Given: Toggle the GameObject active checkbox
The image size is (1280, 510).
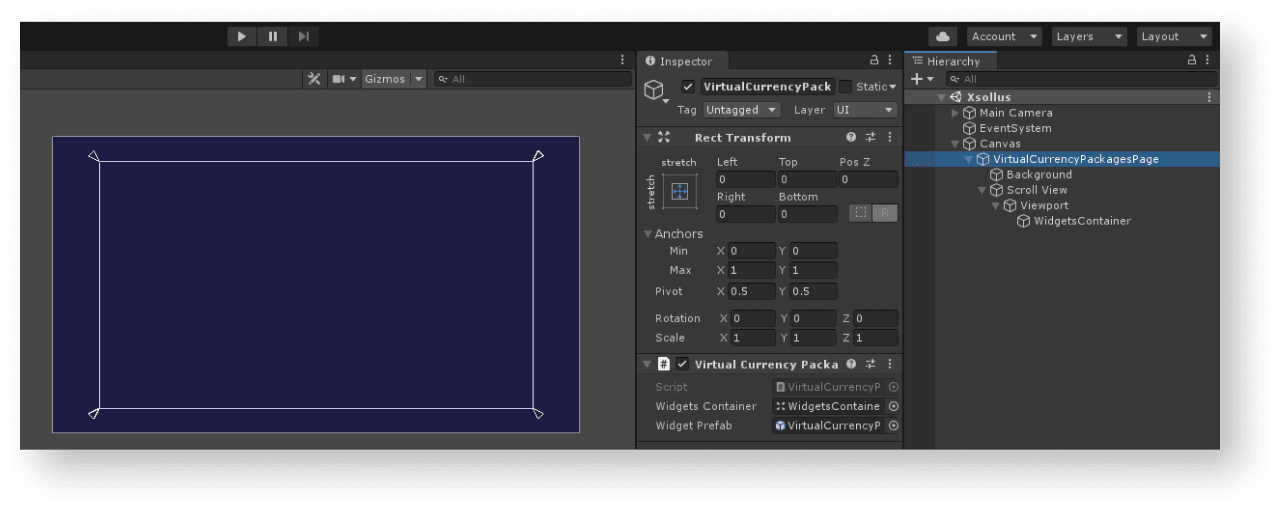Looking at the screenshot, I should point(688,87).
